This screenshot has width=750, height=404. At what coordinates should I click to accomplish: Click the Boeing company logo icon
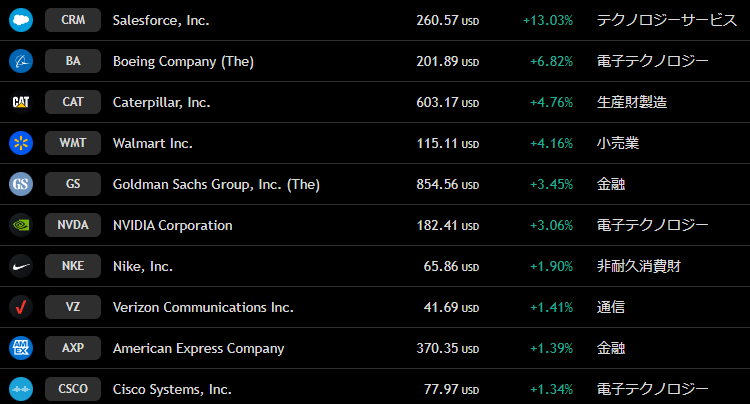(21, 61)
